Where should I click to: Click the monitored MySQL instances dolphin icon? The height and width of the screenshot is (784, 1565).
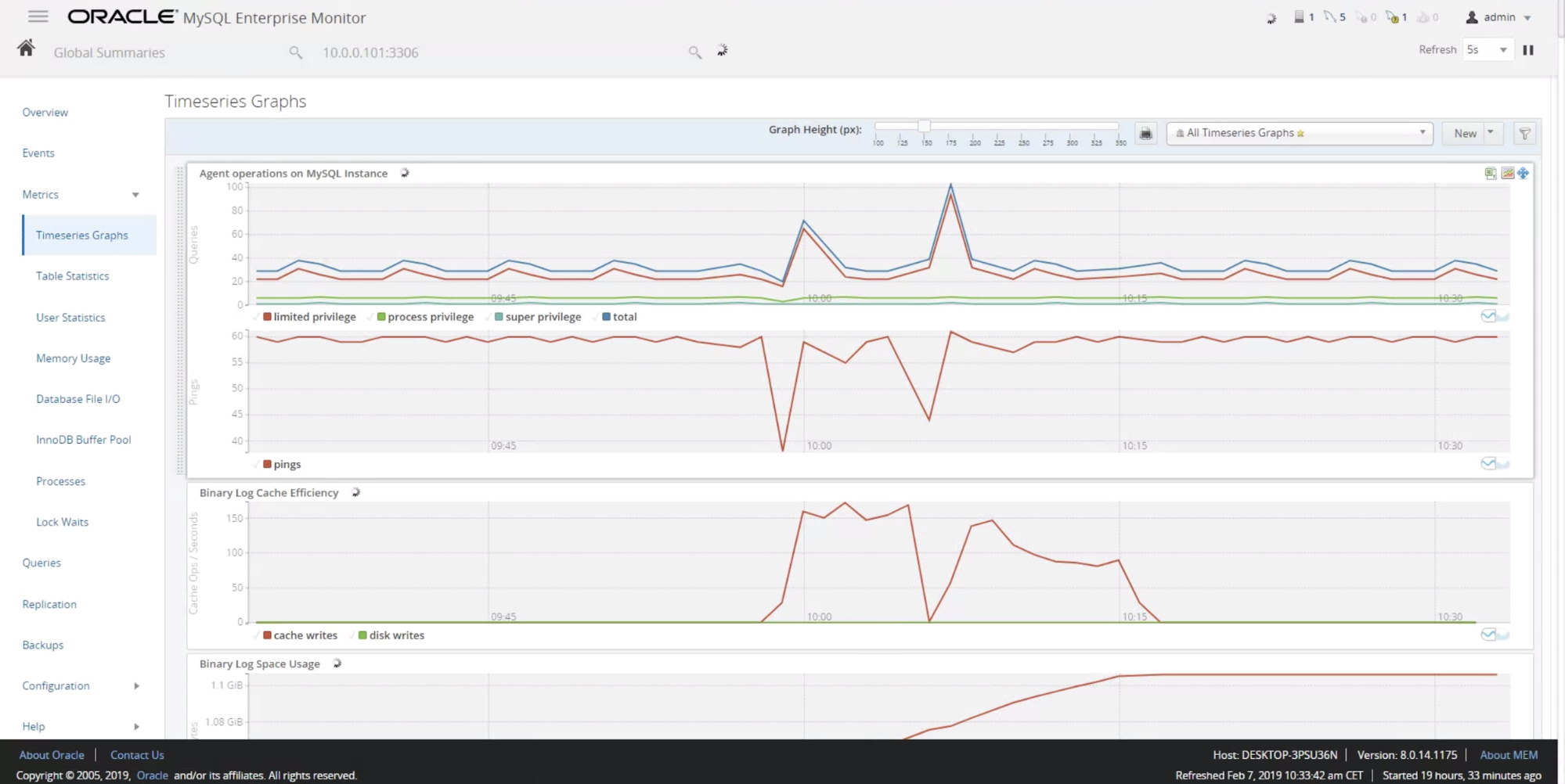pyautogui.click(x=1330, y=16)
